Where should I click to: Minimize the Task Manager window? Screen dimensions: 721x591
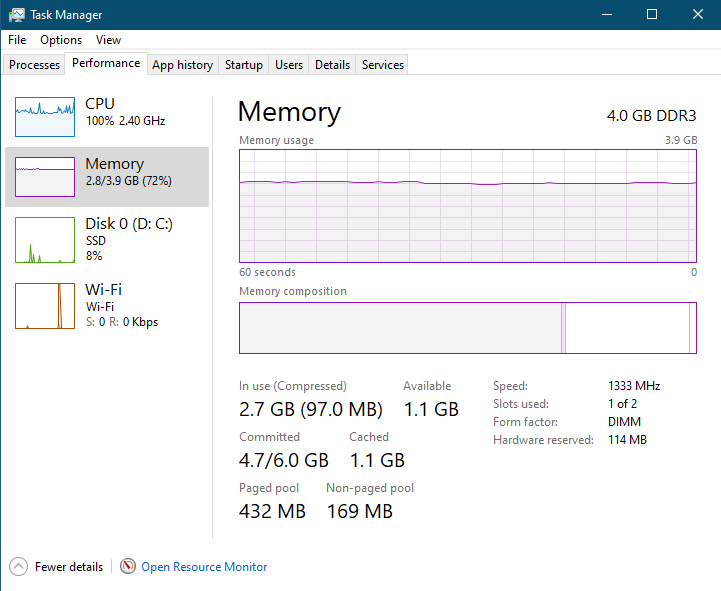coord(607,15)
